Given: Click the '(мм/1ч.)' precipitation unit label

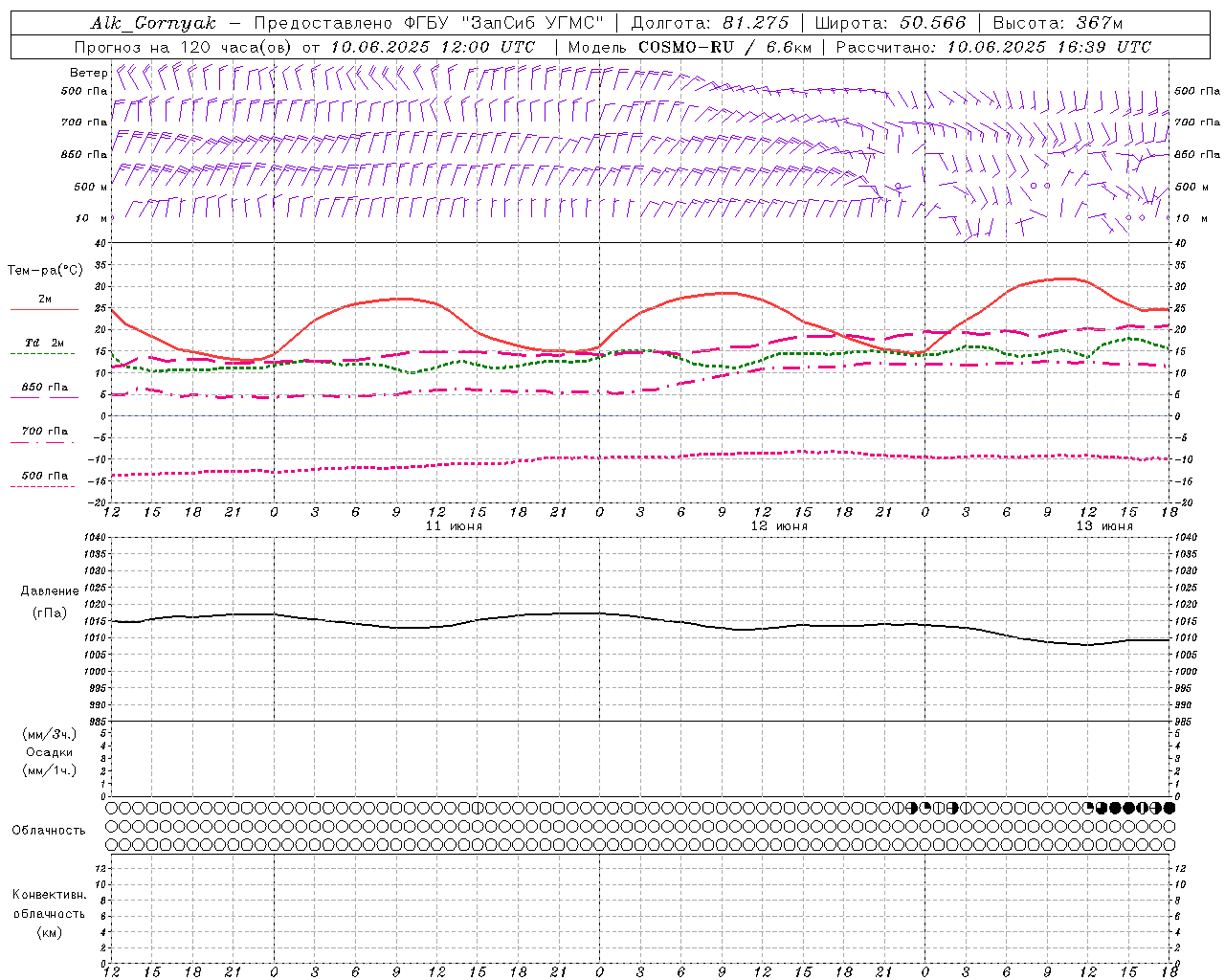Looking at the screenshot, I should [x=50, y=770].
